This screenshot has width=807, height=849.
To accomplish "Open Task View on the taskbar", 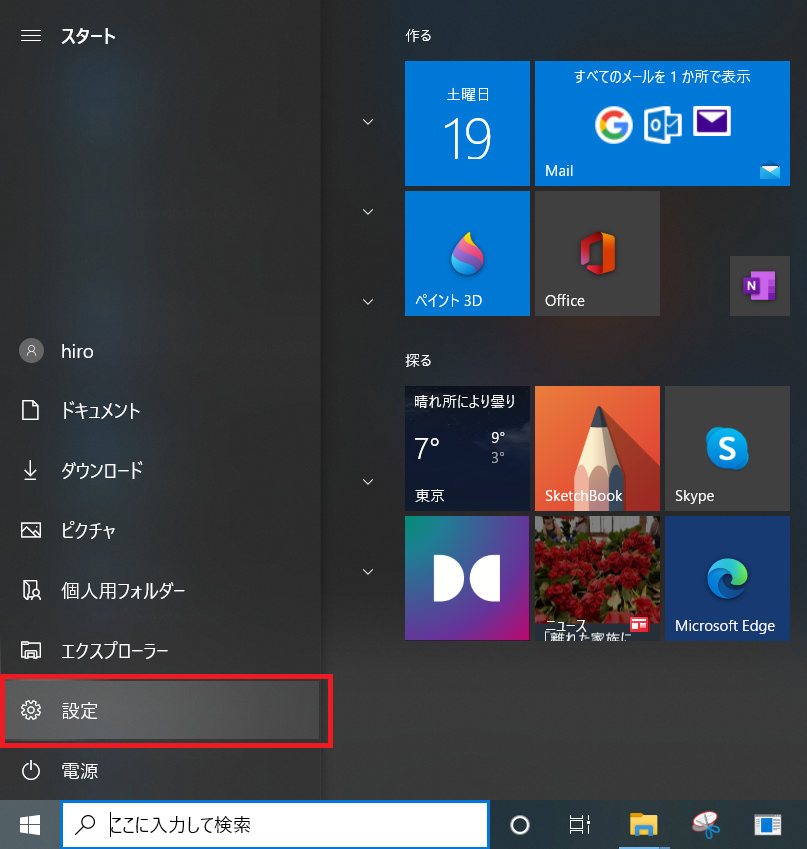I will pyautogui.click(x=580, y=825).
